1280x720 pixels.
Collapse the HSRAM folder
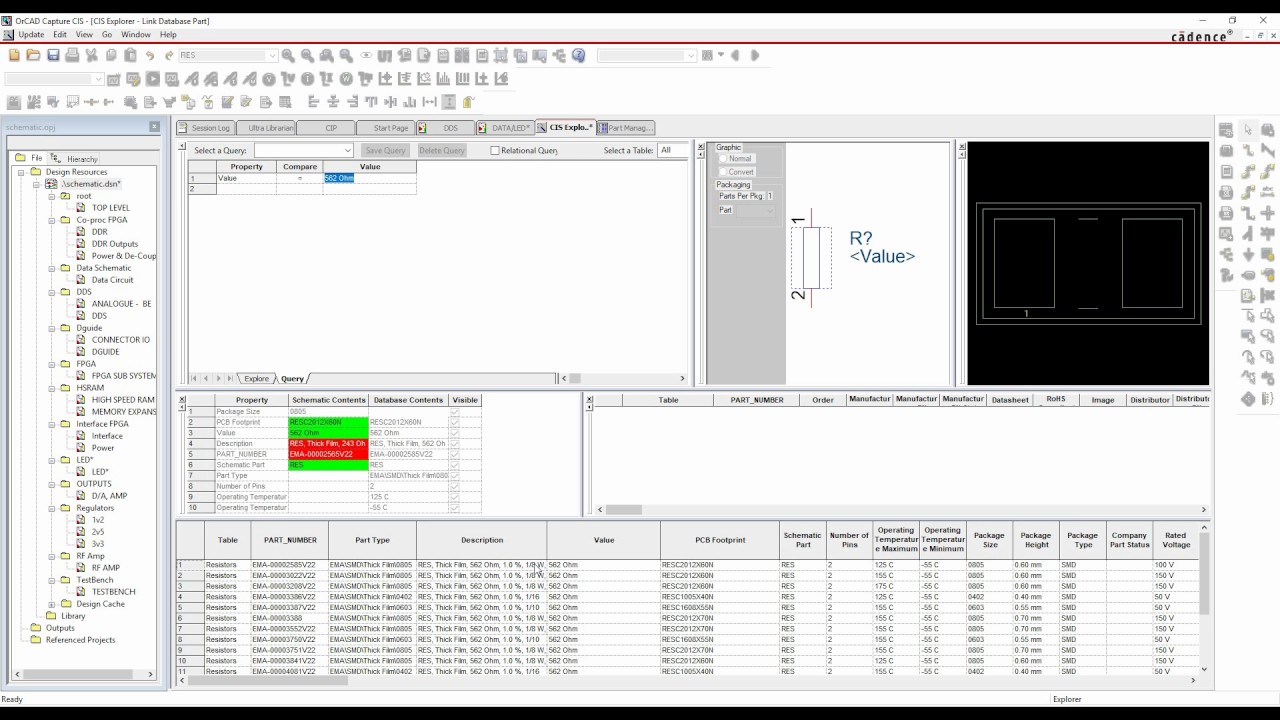pos(53,388)
